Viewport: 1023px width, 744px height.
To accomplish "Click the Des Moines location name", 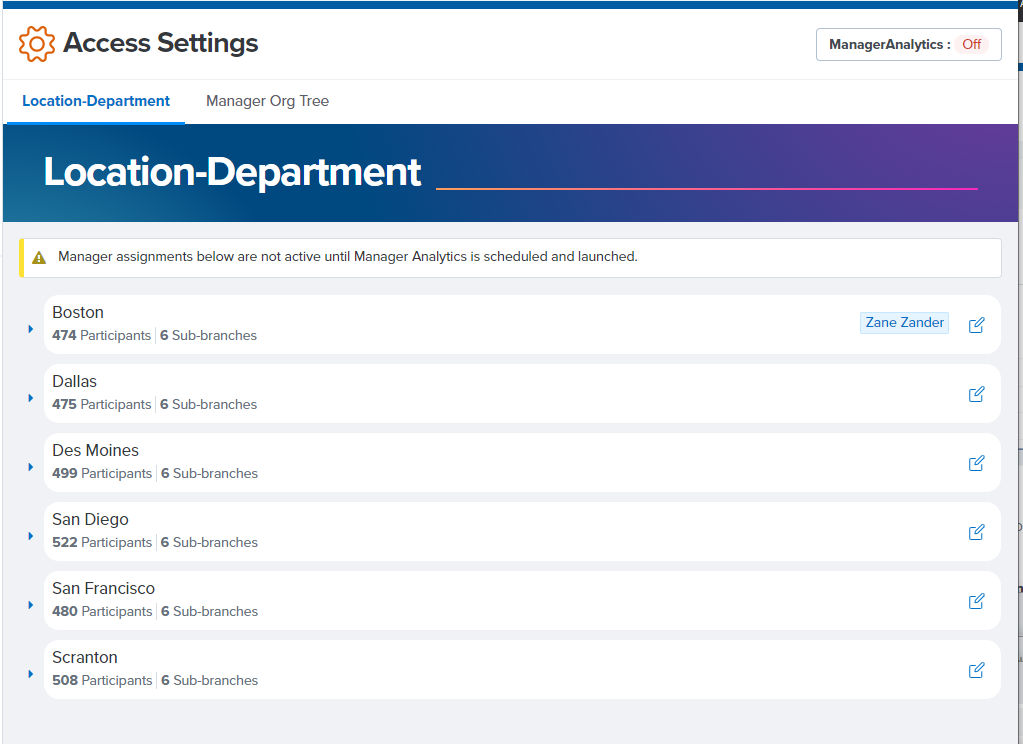I will click(95, 450).
